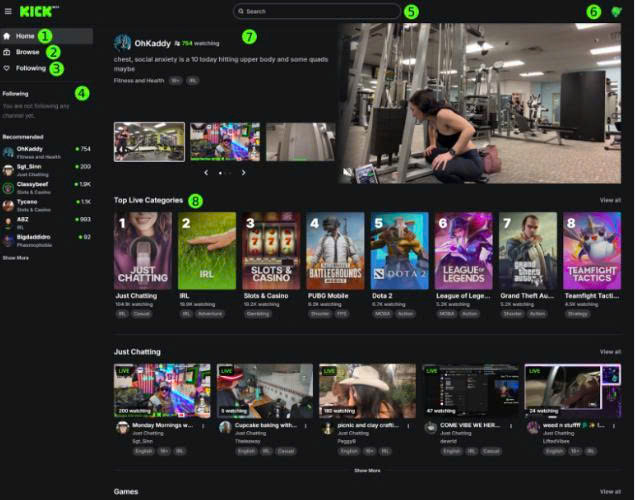
Task: Select the Fitness and Health category link
Action: pyautogui.click(x=139, y=81)
